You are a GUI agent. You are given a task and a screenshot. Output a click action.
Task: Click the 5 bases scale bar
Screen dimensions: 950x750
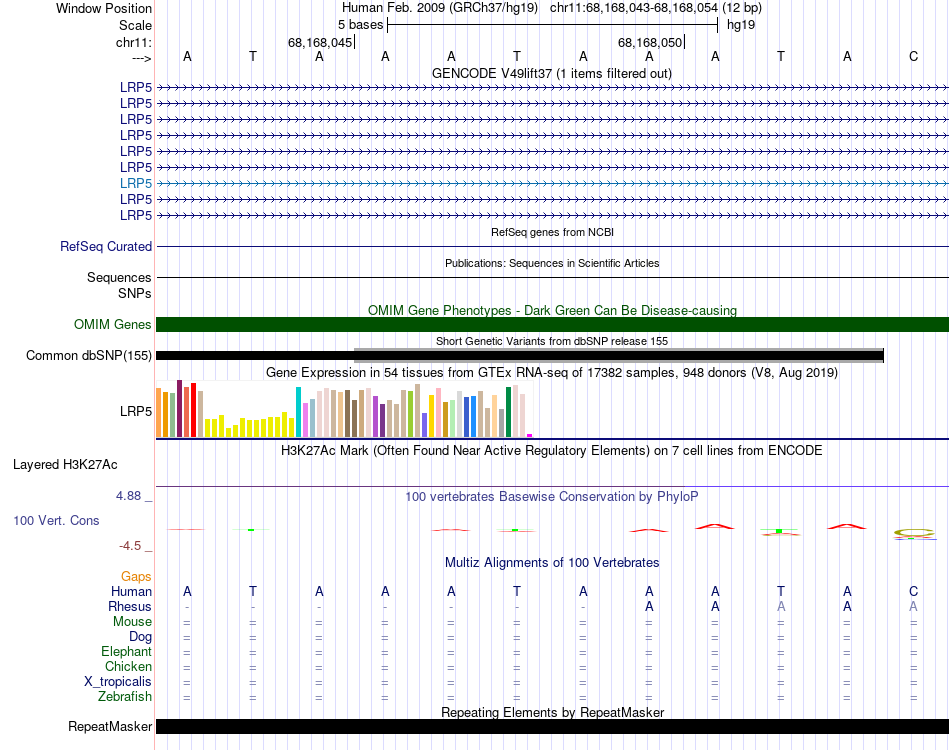pyautogui.click(x=553, y=25)
